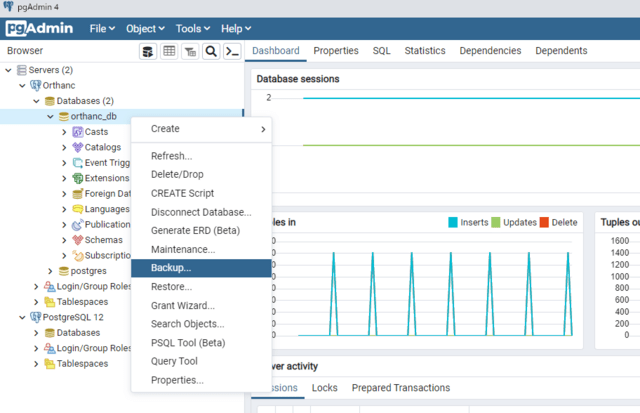The image size is (640, 413).
Task: Switch to the SQL tab
Action: coord(381,51)
